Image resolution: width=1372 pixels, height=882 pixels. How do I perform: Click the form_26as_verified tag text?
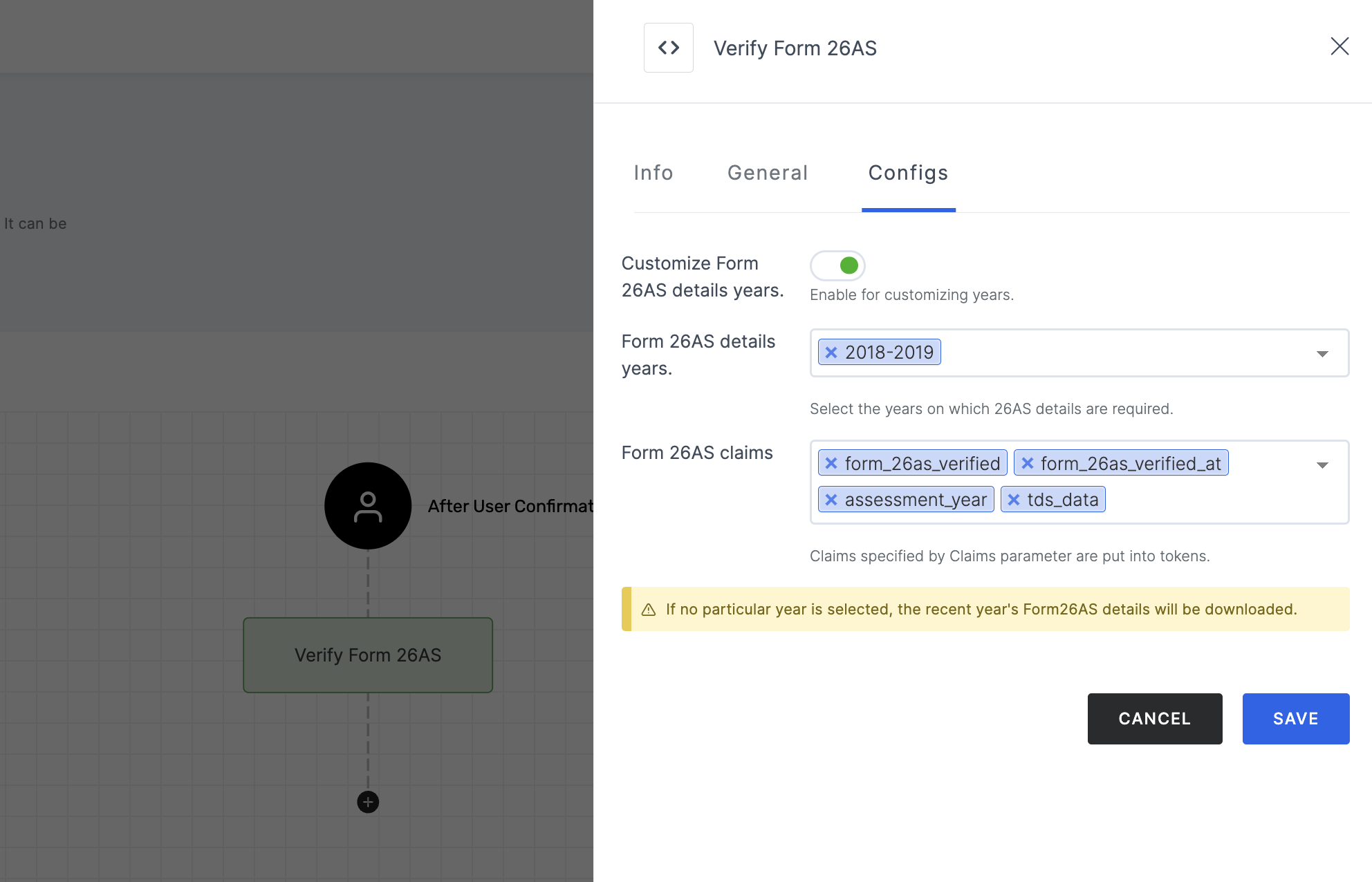click(923, 463)
